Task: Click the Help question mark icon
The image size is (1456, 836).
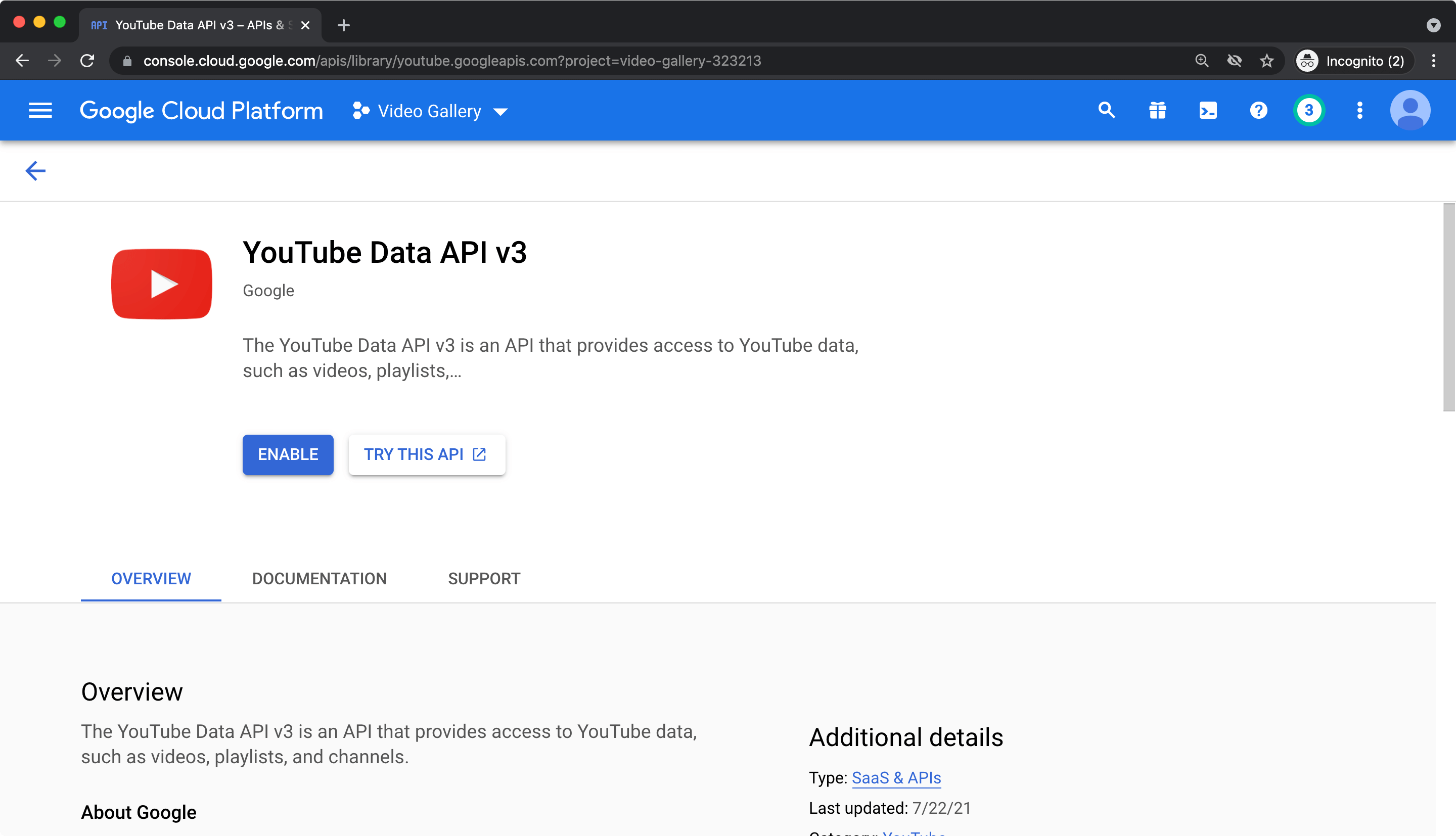Action: 1258,110
